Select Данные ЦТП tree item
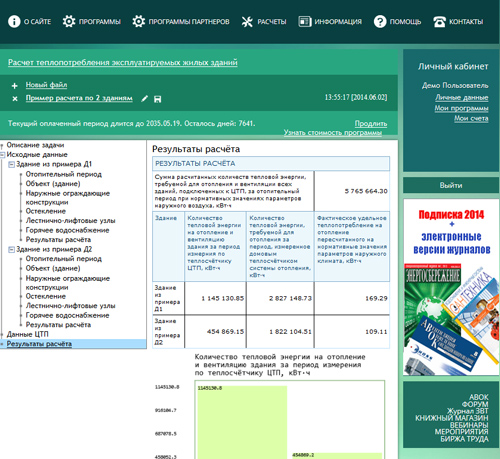Screen dimensions: 500x459 point(27,334)
